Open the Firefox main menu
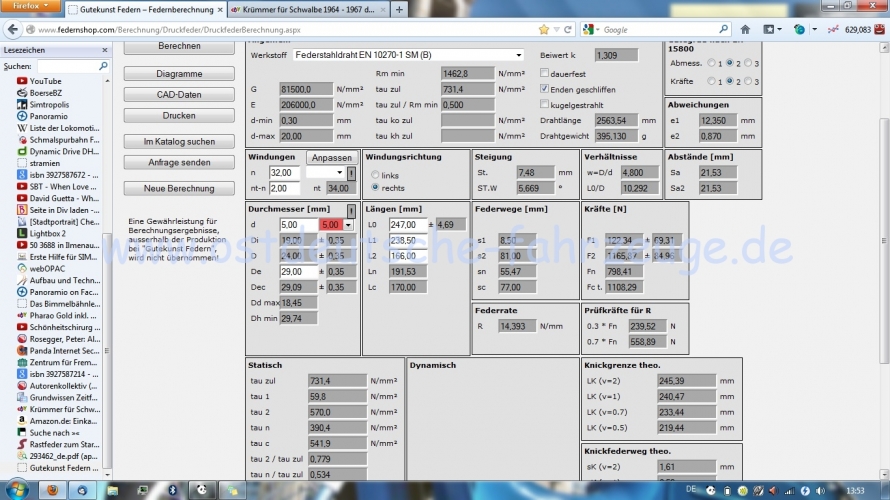 coord(30,6)
